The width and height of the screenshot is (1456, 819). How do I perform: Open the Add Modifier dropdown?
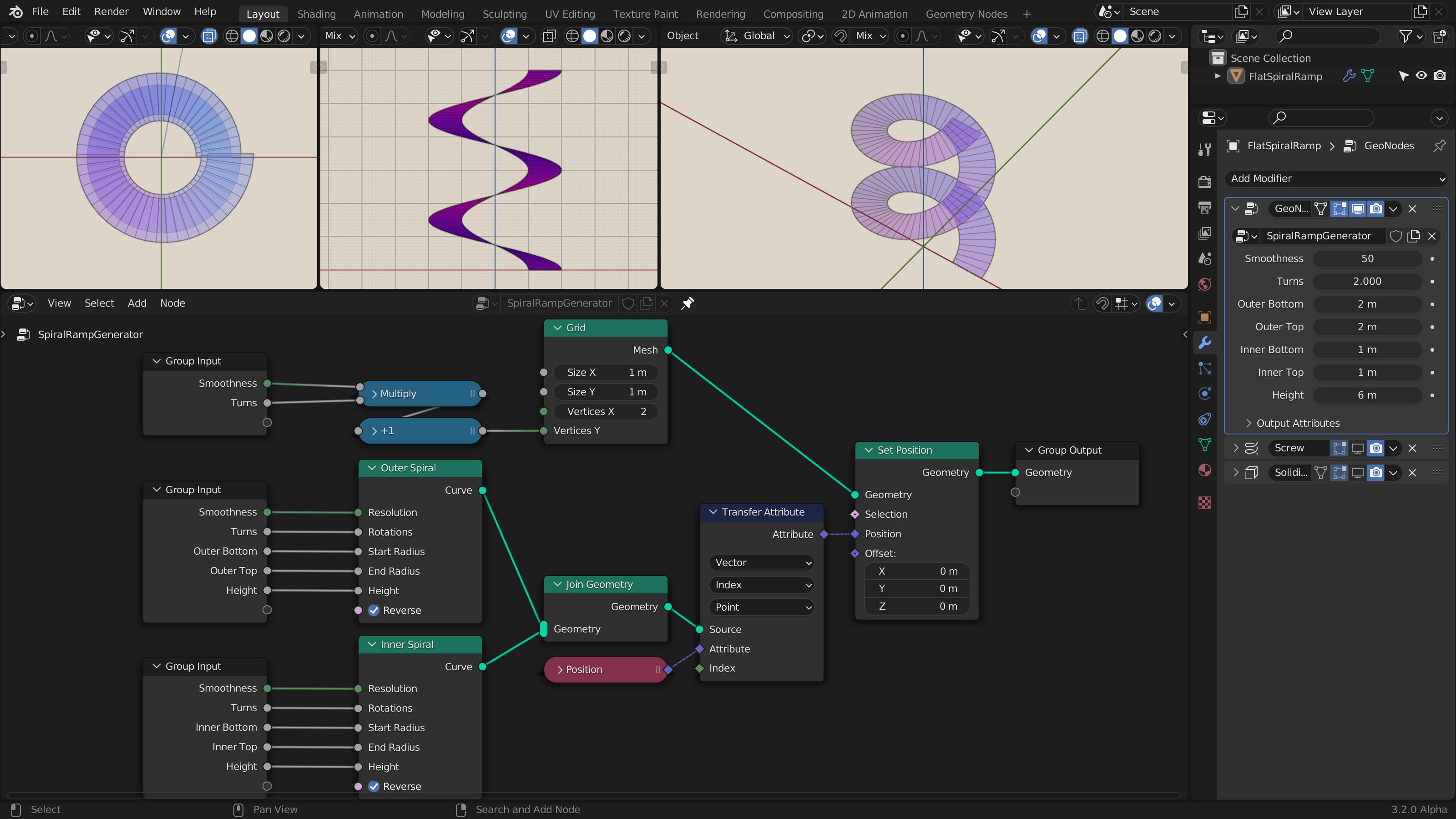point(1335,179)
